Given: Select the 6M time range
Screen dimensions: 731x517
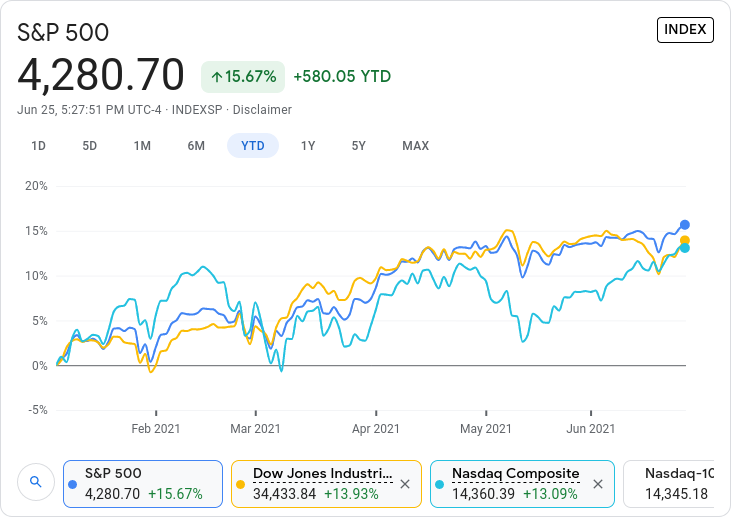Looking at the screenshot, I should (x=196, y=146).
